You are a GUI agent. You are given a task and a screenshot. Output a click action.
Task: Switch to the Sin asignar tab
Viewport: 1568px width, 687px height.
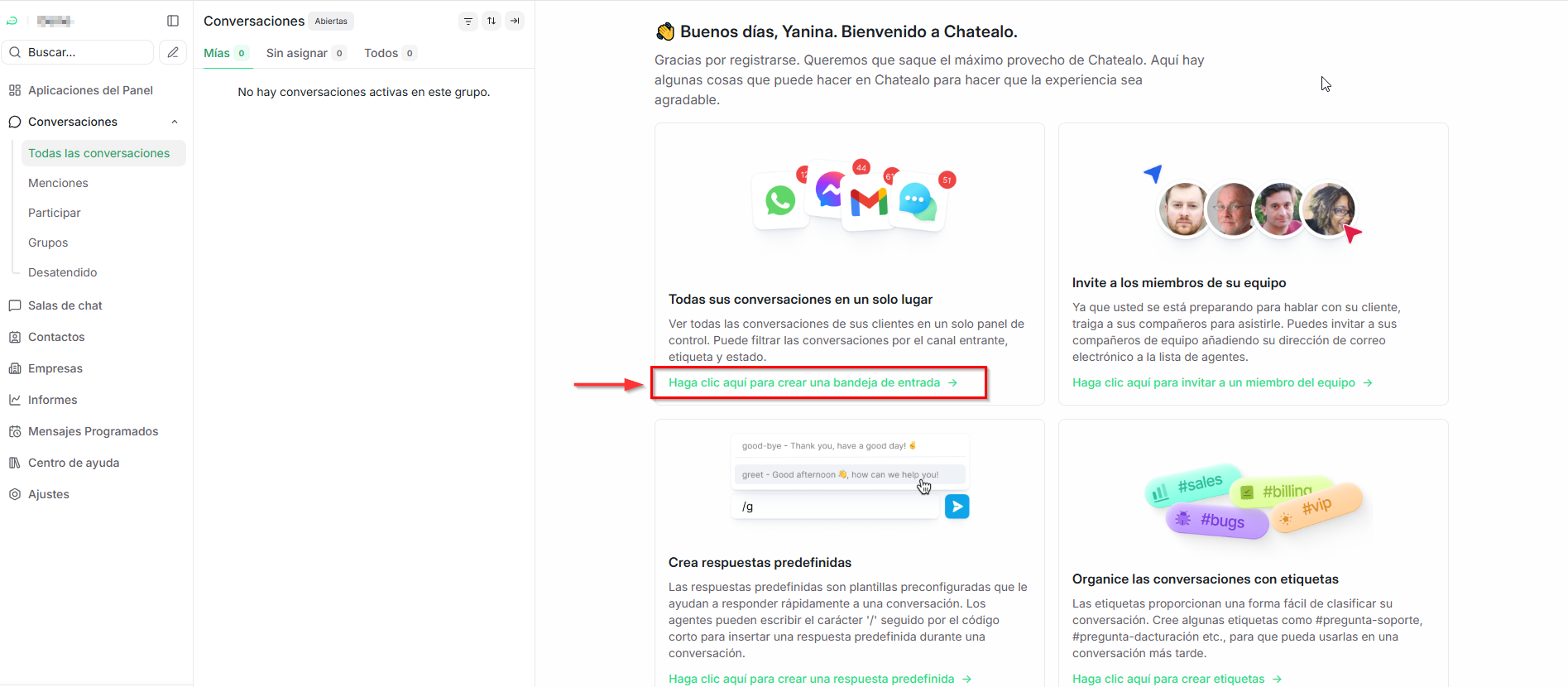297,53
